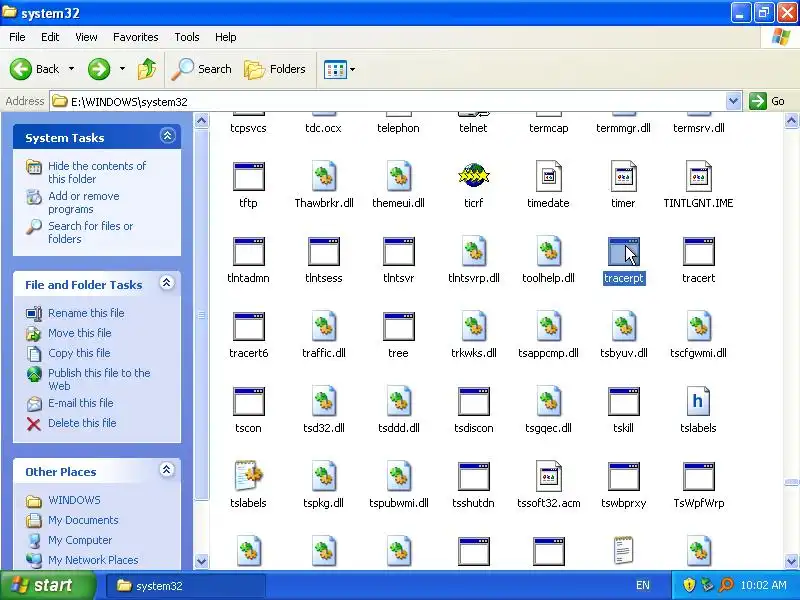800x600 pixels.
Task: Click Add or remove programs link
Action: (x=84, y=203)
